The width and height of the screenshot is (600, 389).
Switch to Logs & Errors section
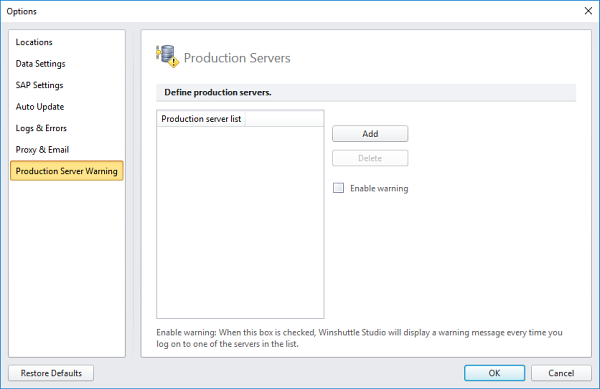(x=41, y=128)
